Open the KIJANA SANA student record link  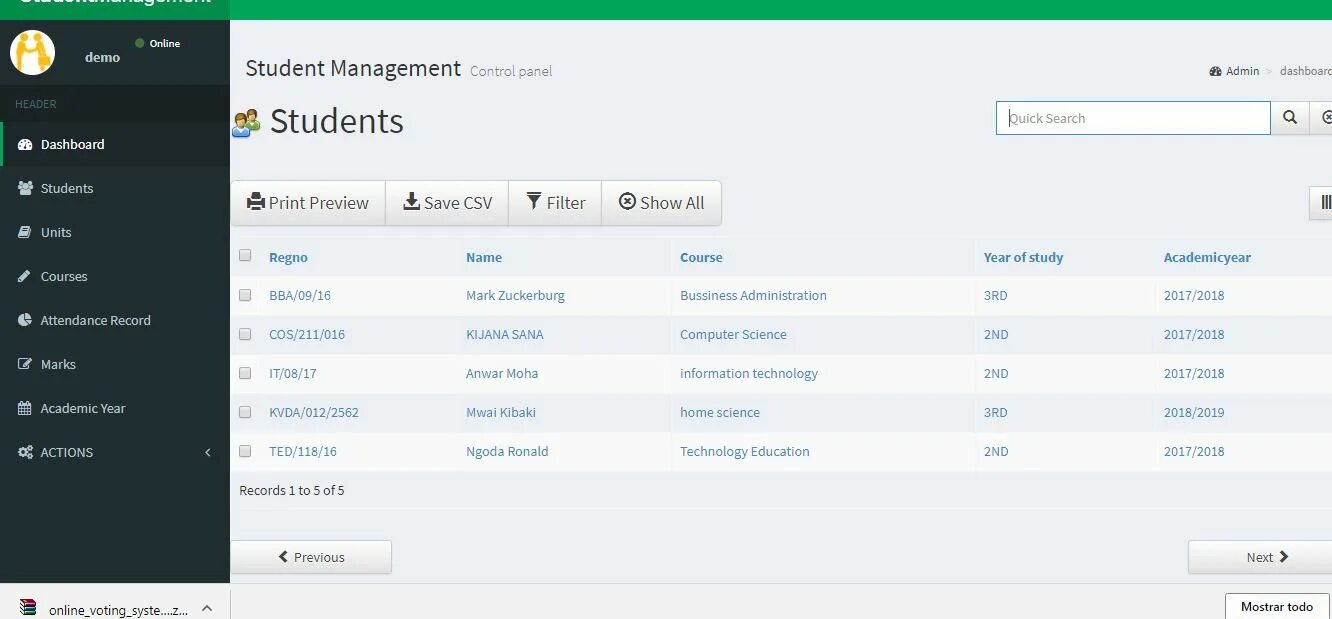point(505,334)
